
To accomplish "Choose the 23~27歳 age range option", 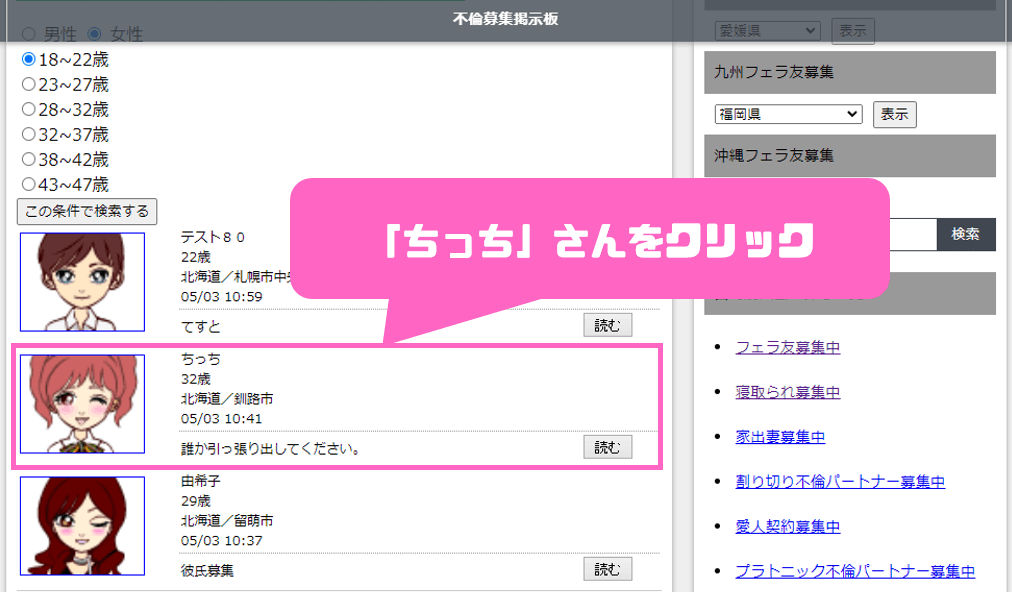I will [x=29, y=85].
